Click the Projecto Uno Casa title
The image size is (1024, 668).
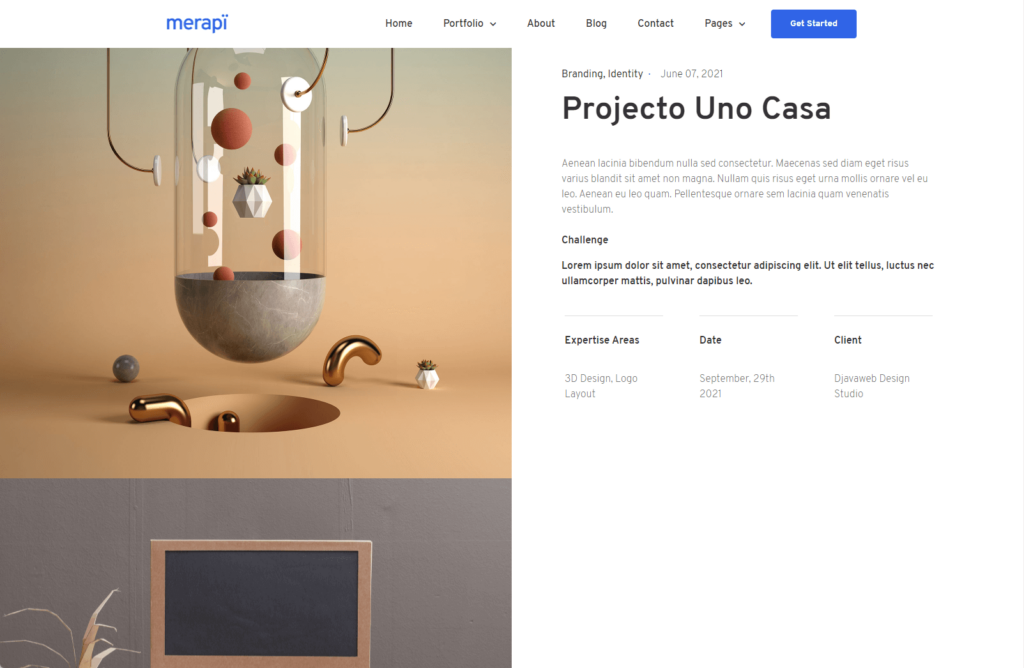point(696,108)
